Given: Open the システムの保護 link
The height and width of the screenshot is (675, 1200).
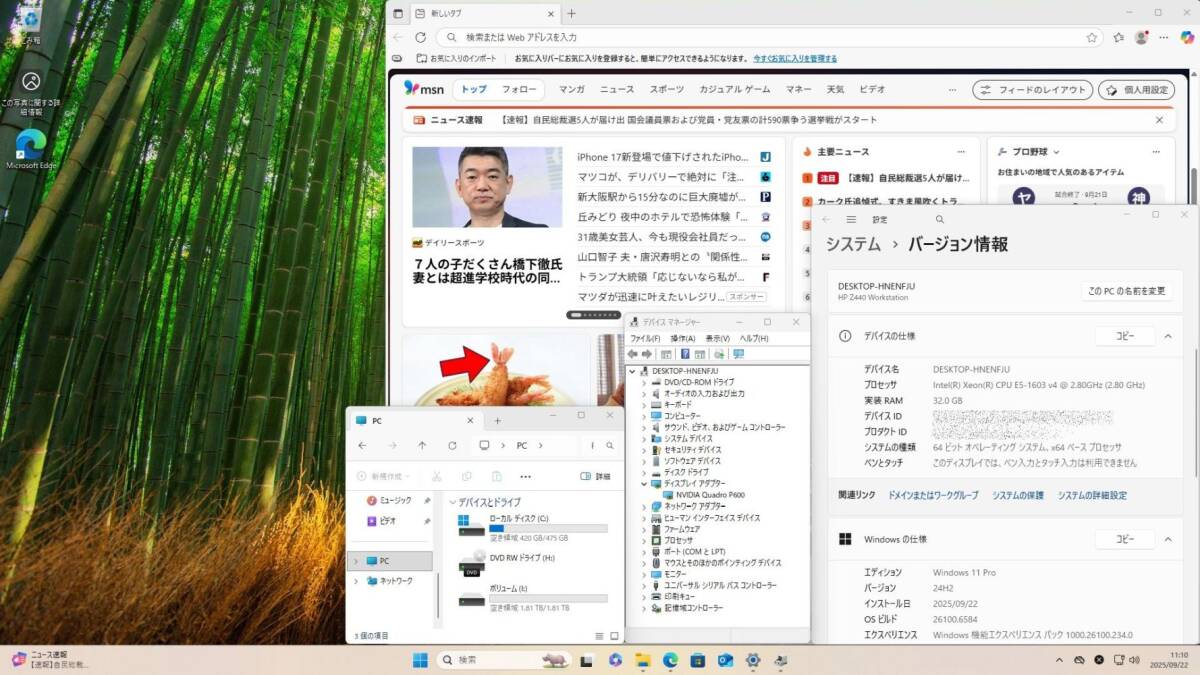Looking at the screenshot, I should click(x=1017, y=495).
